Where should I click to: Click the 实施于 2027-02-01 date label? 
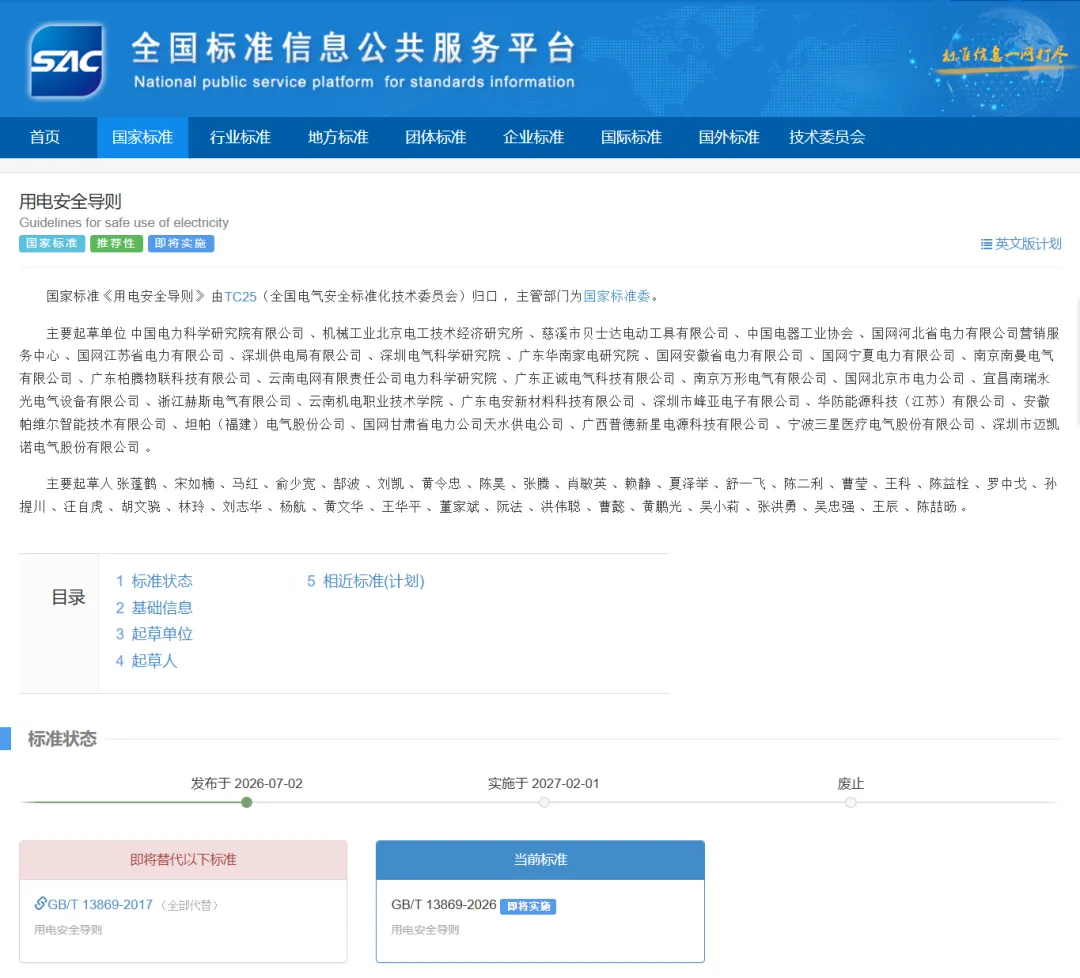click(x=543, y=783)
